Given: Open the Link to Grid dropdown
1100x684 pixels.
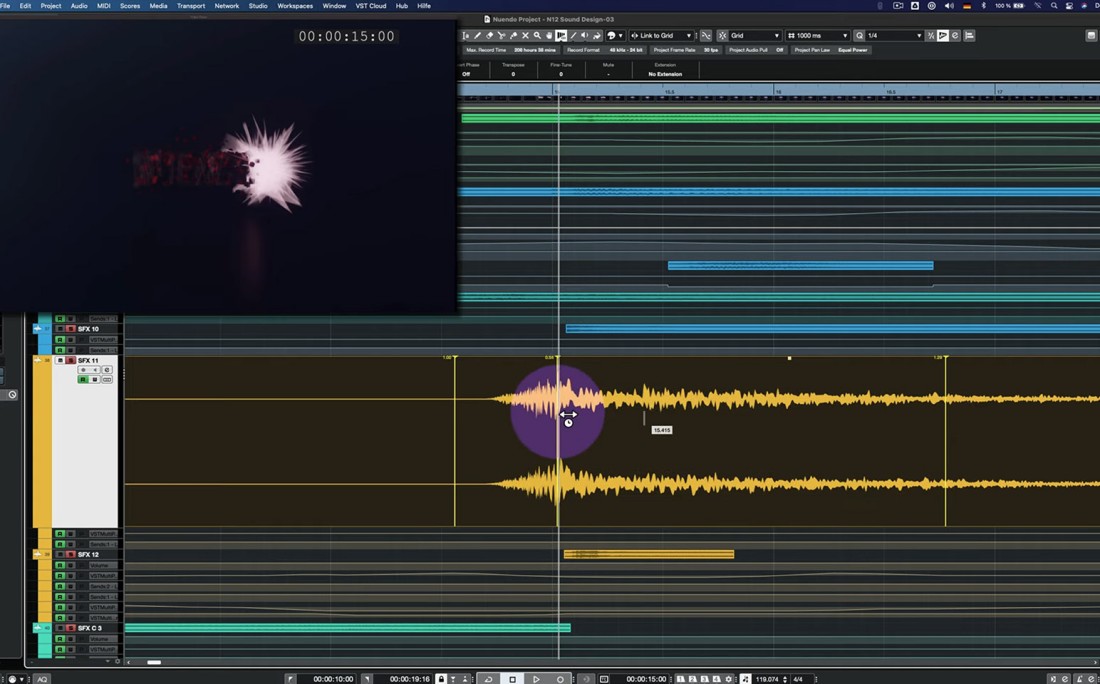Looking at the screenshot, I should click(x=661, y=36).
